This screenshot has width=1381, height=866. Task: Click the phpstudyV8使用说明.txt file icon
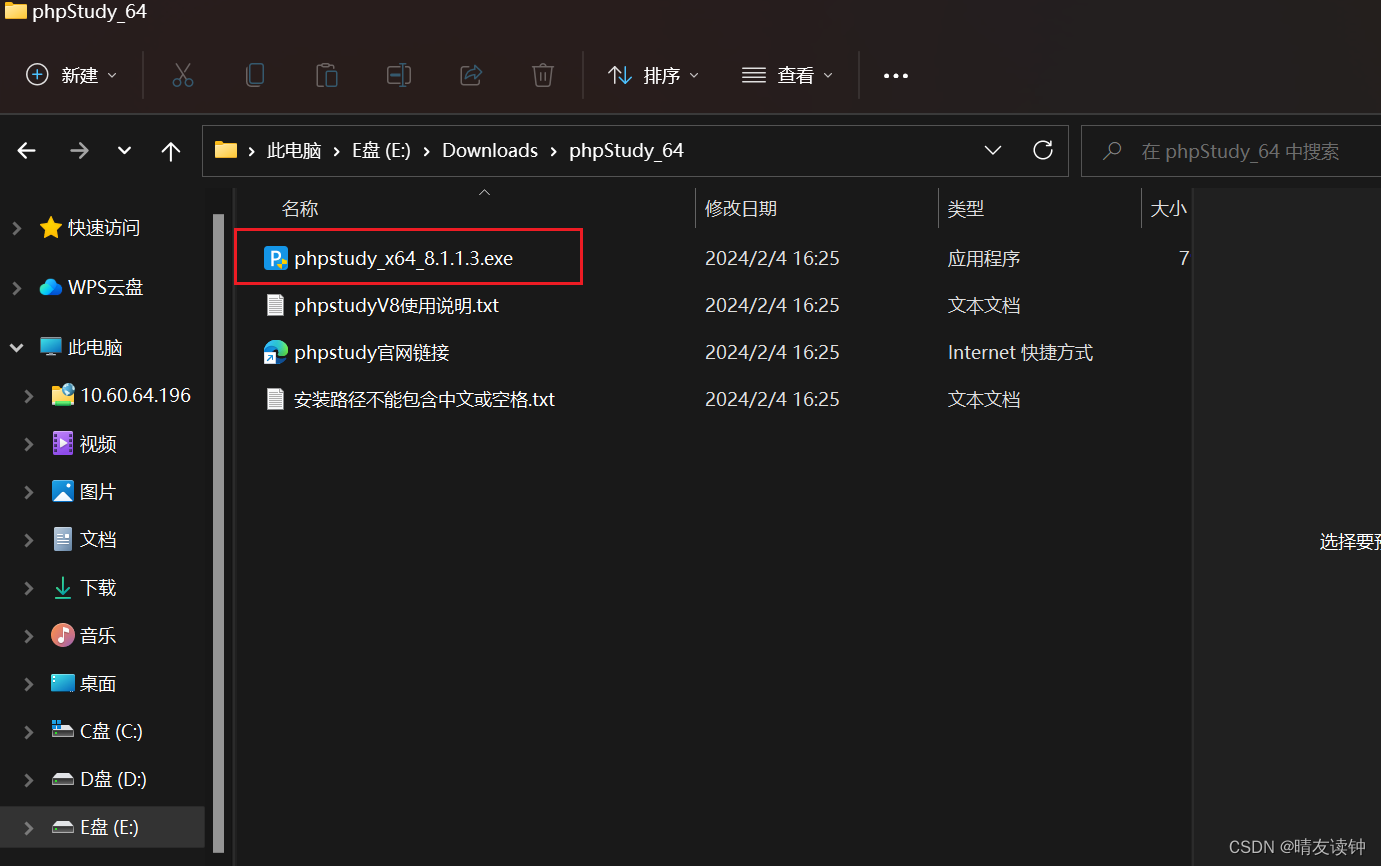pyautogui.click(x=275, y=305)
